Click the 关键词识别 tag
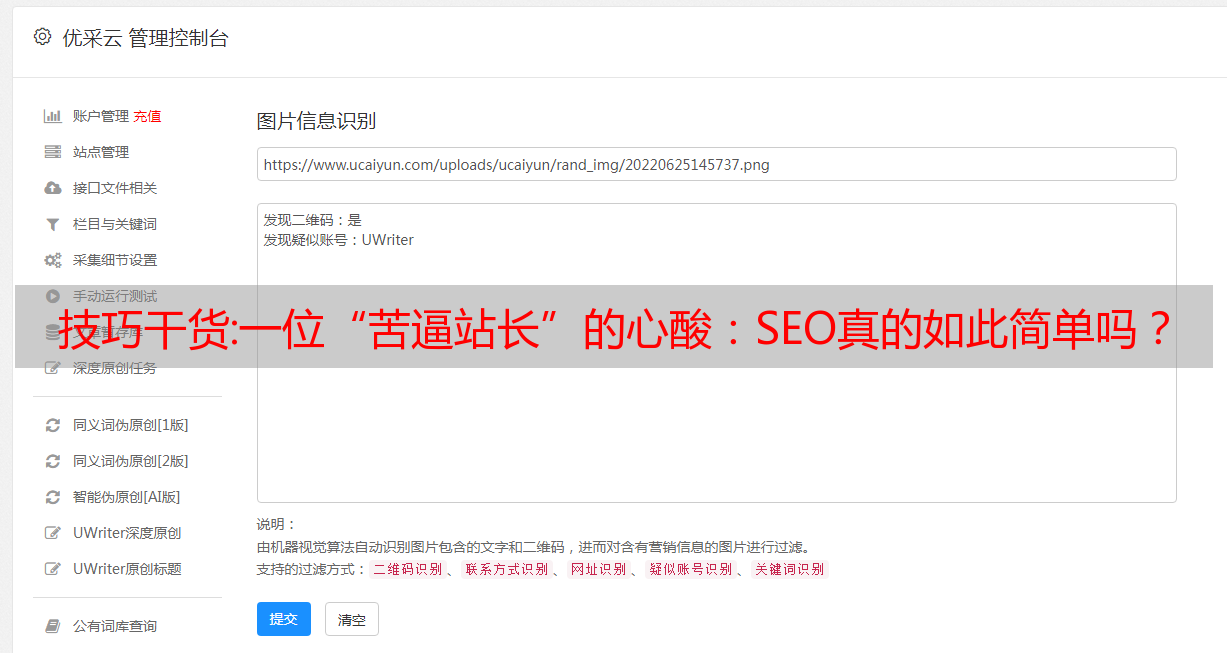This screenshot has width=1227, height=653. (x=789, y=569)
